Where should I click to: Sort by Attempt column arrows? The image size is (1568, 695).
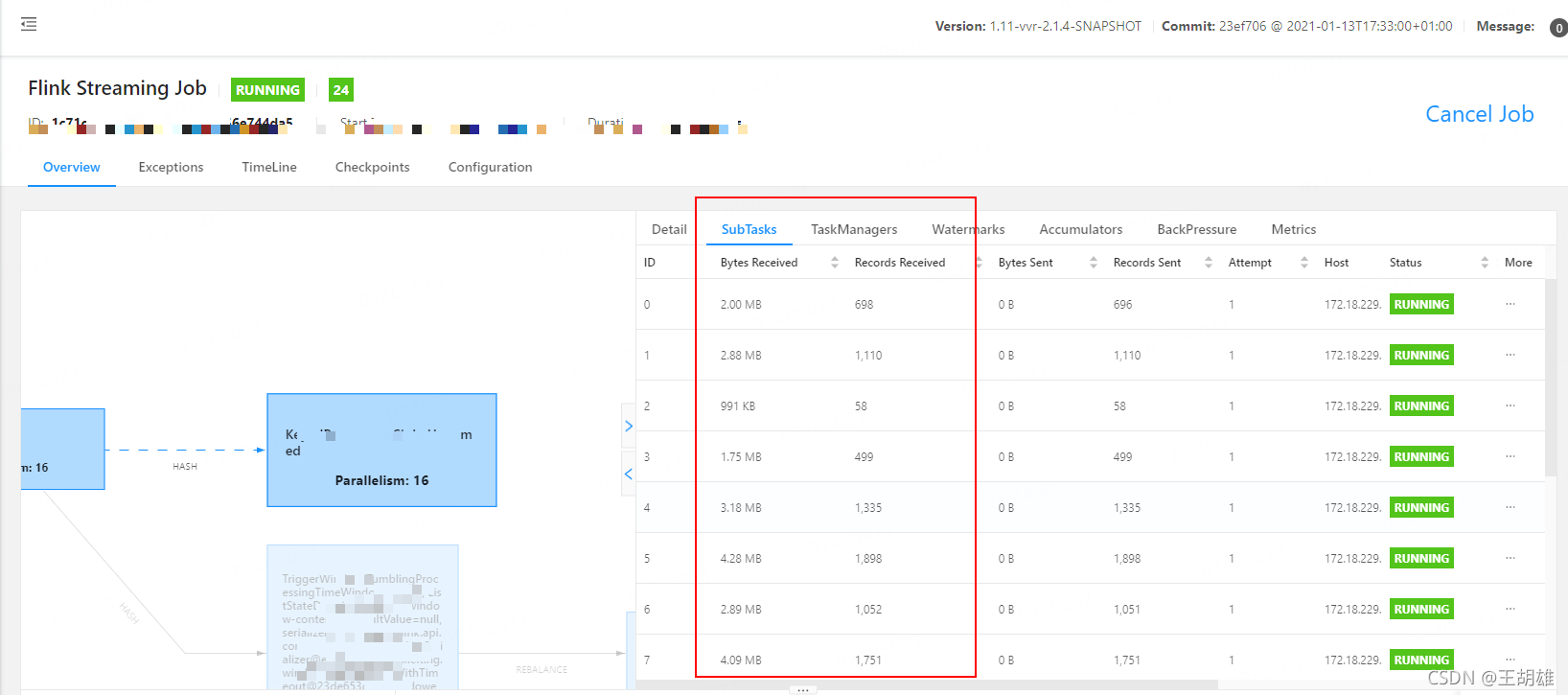(1304, 263)
